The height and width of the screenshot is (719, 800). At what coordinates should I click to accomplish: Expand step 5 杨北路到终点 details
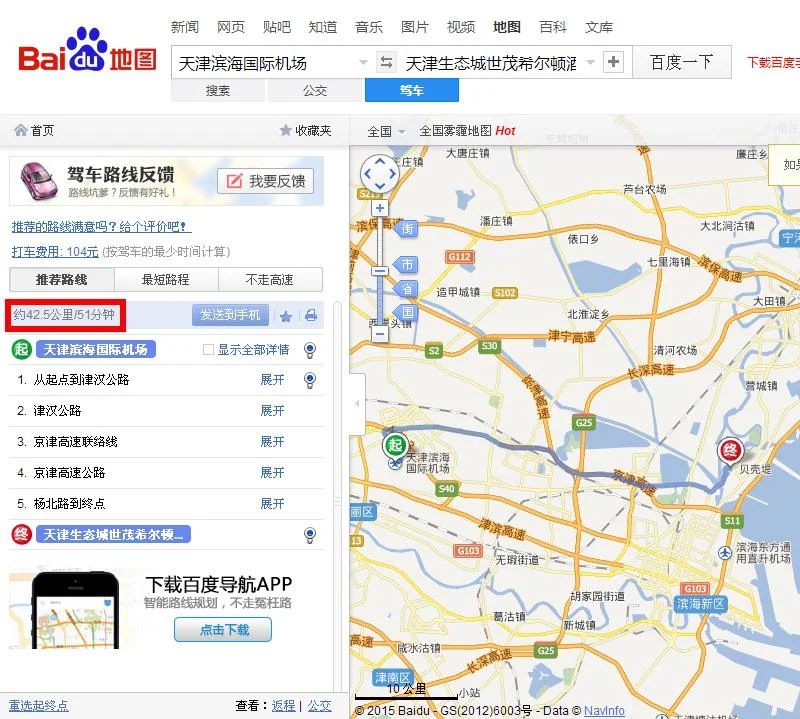tap(273, 503)
